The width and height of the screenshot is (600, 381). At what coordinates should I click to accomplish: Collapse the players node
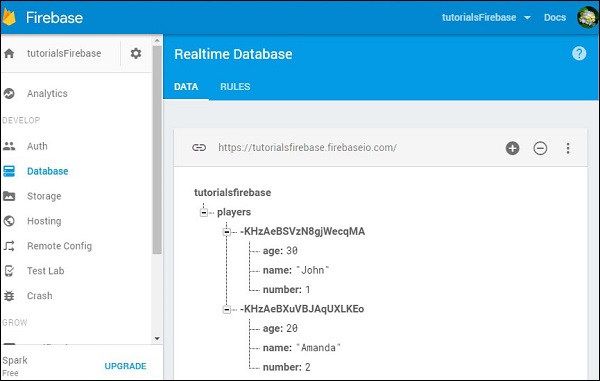click(x=204, y=212)
